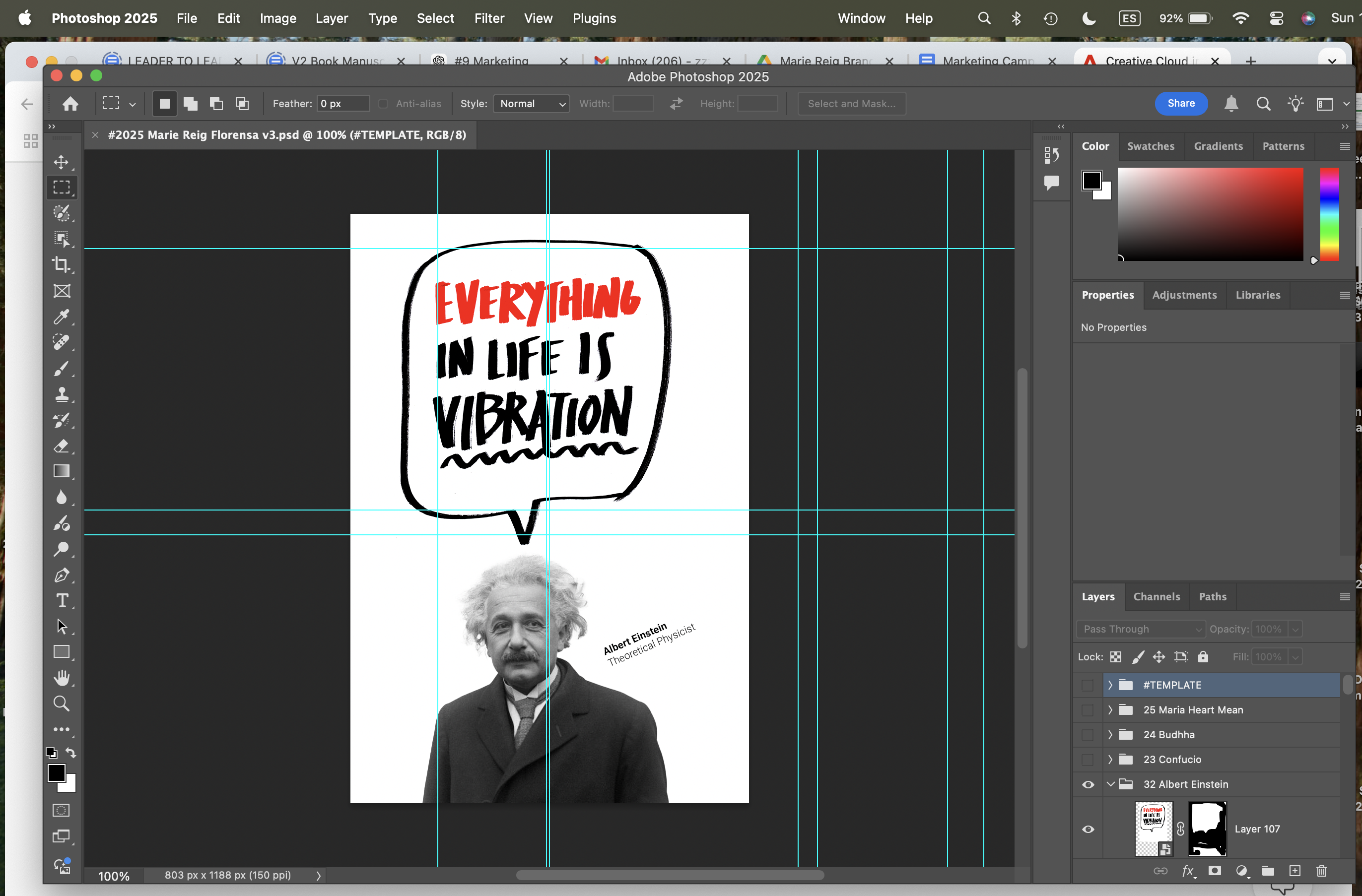Screen dimensions: 1362x896
Task: Hide Layer 107 visibility
Action: (x=1088, y=829)
